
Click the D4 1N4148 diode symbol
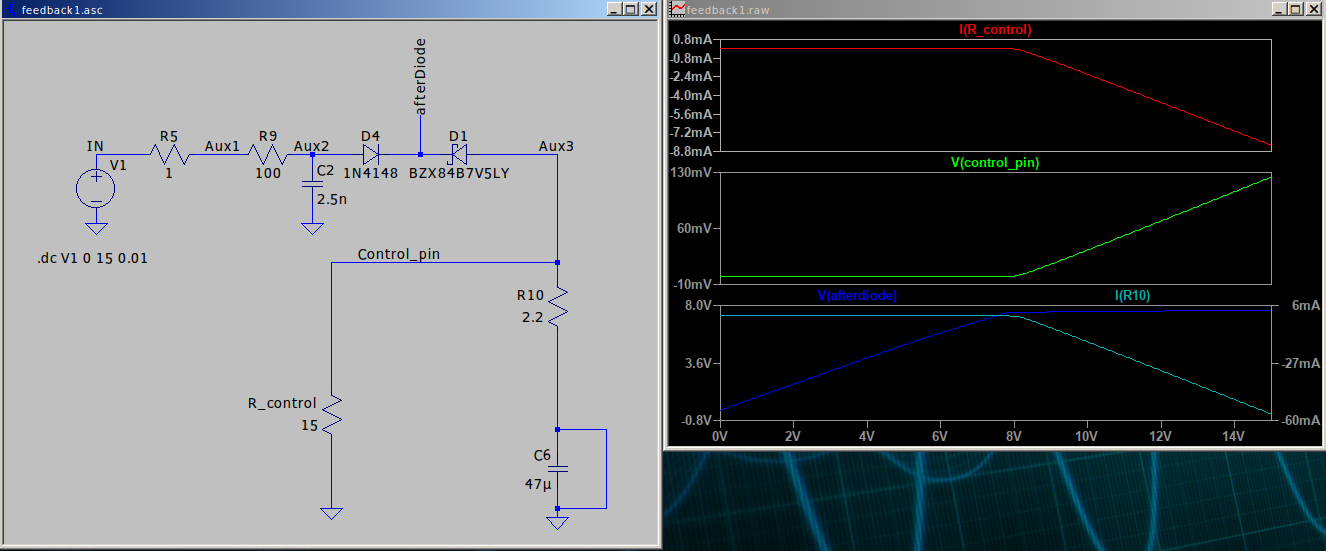click(x=370, y=155)
